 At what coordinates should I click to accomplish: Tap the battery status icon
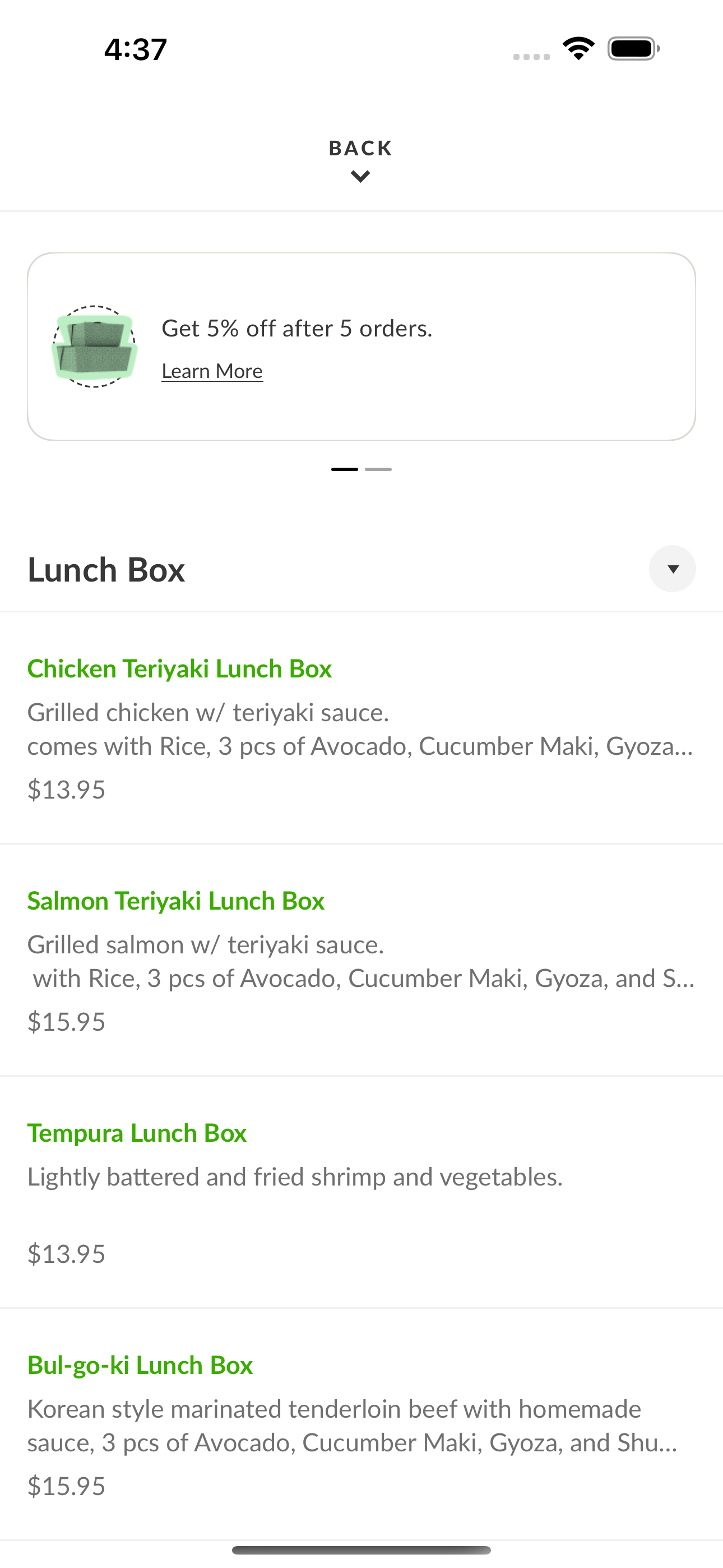[633, 49]
